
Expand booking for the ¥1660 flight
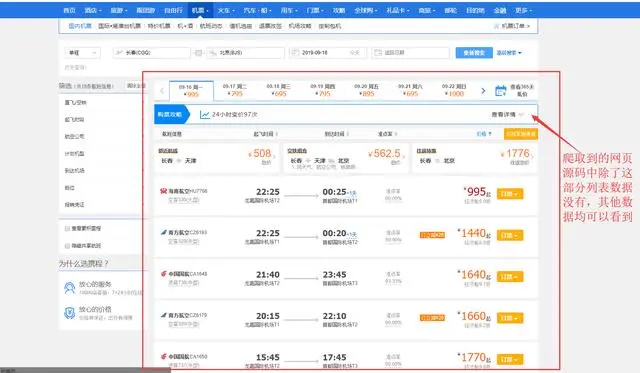coord(510,318)
